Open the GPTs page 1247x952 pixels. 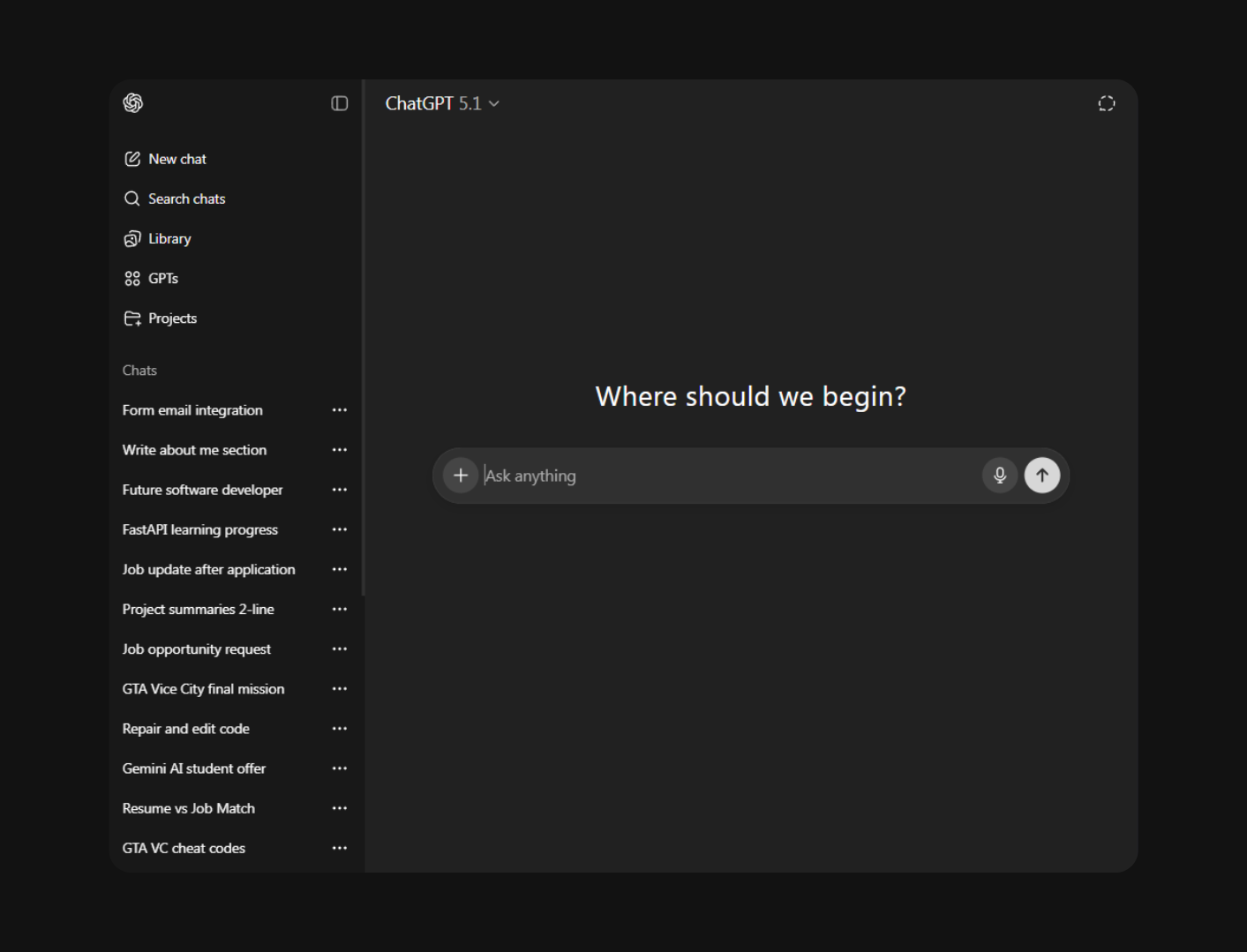click(x=162, y=278)
